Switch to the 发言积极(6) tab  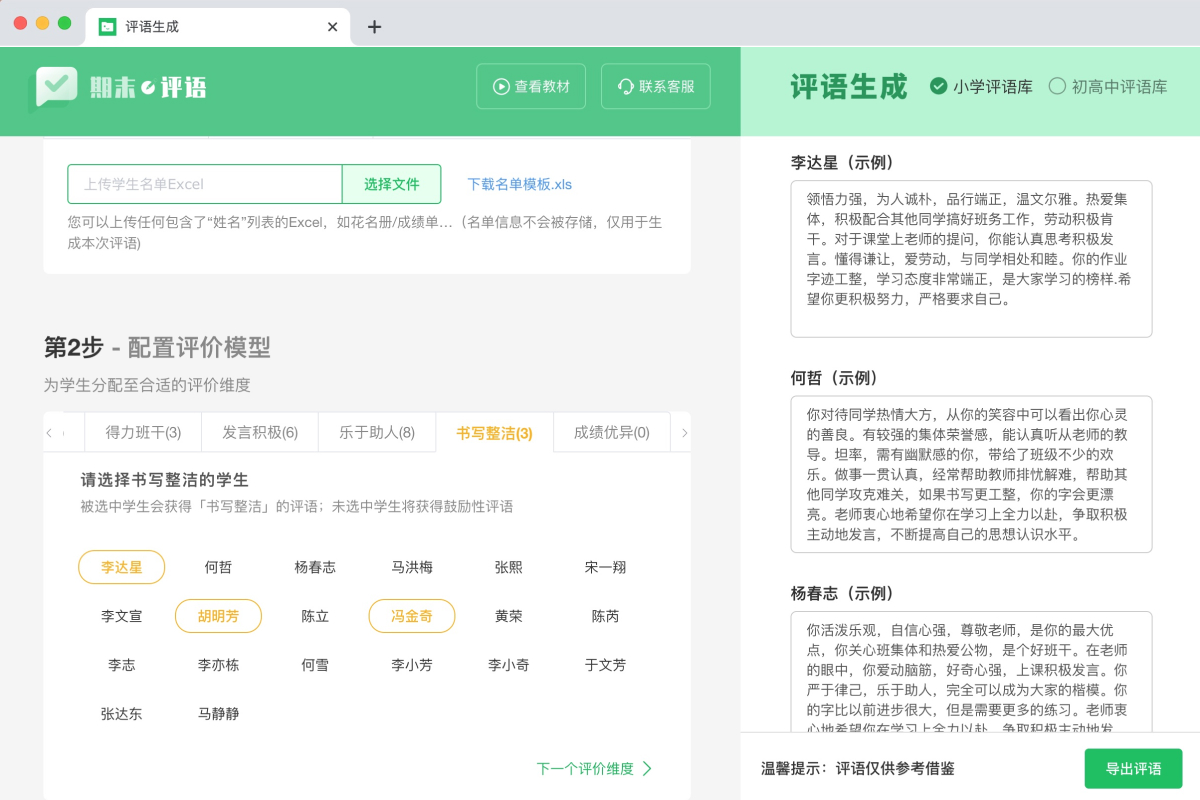click(260, 432)
